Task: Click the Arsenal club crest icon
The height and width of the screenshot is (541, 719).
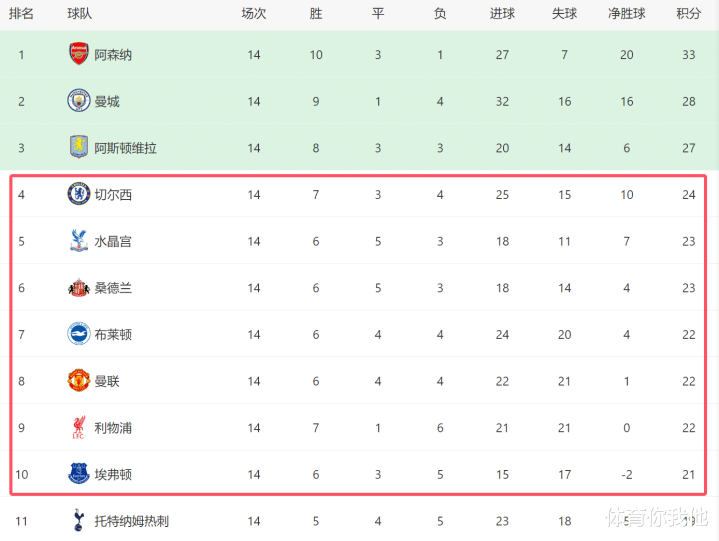Action: [x=78, y=54]
